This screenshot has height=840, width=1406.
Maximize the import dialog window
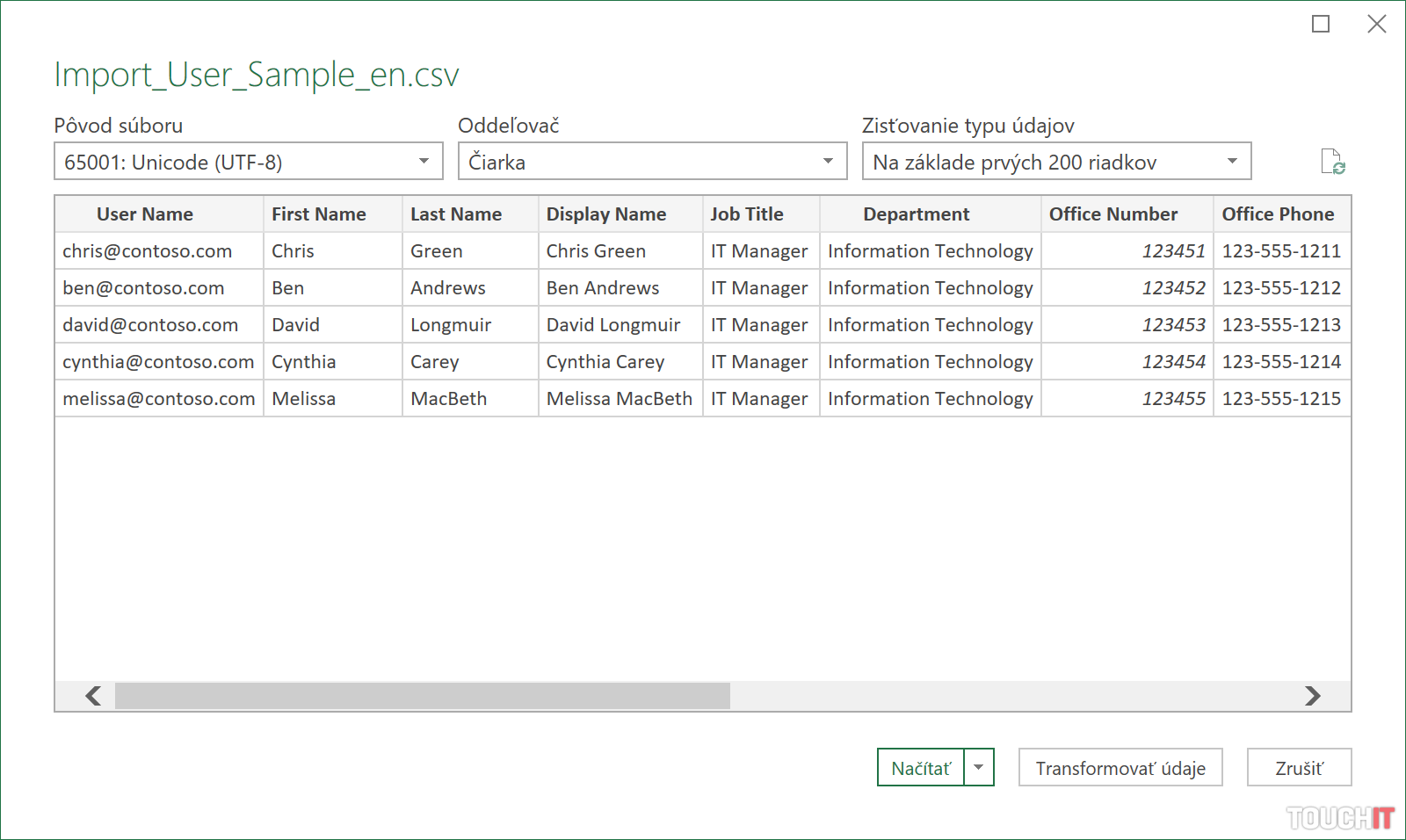tap(1320, 25)
